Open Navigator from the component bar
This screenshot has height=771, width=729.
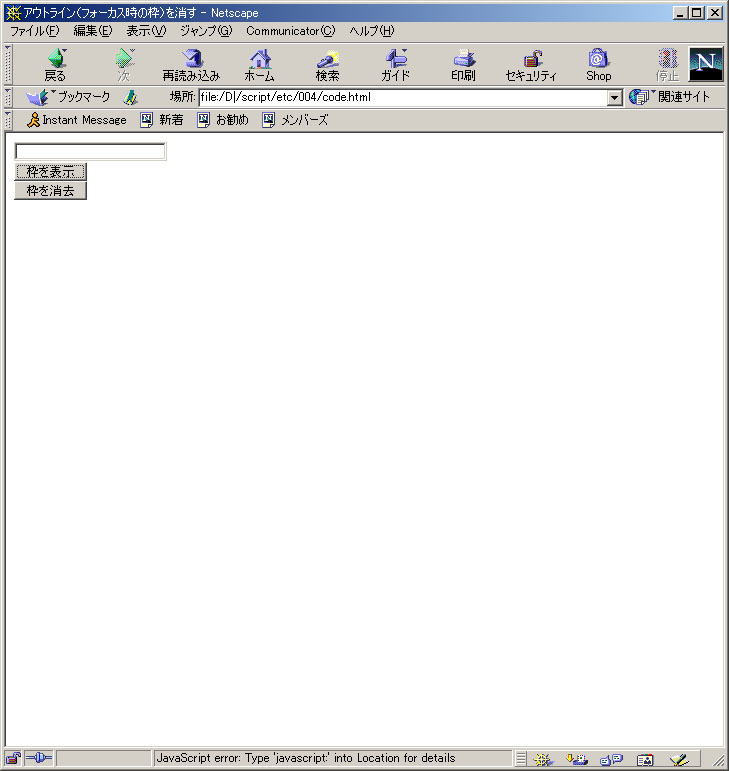pyautogui.click(x=543, y=759)
